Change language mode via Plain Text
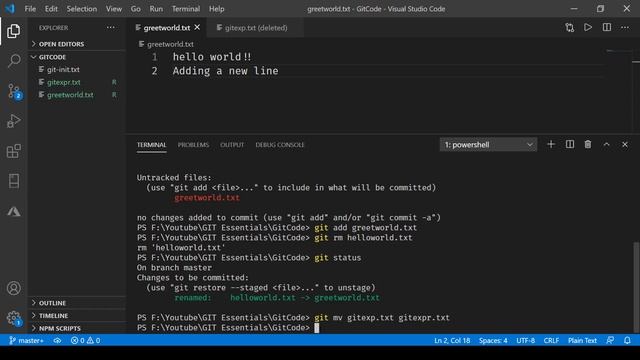Screen dimensions: 640x360 (582, 340)
